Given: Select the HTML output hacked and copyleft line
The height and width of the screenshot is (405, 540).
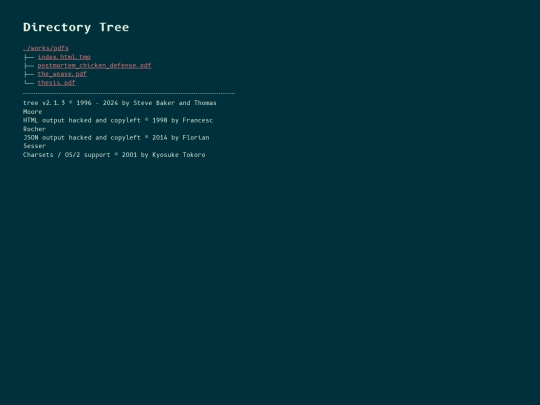Looking at the screenshot, I should (x=118, y=125).
